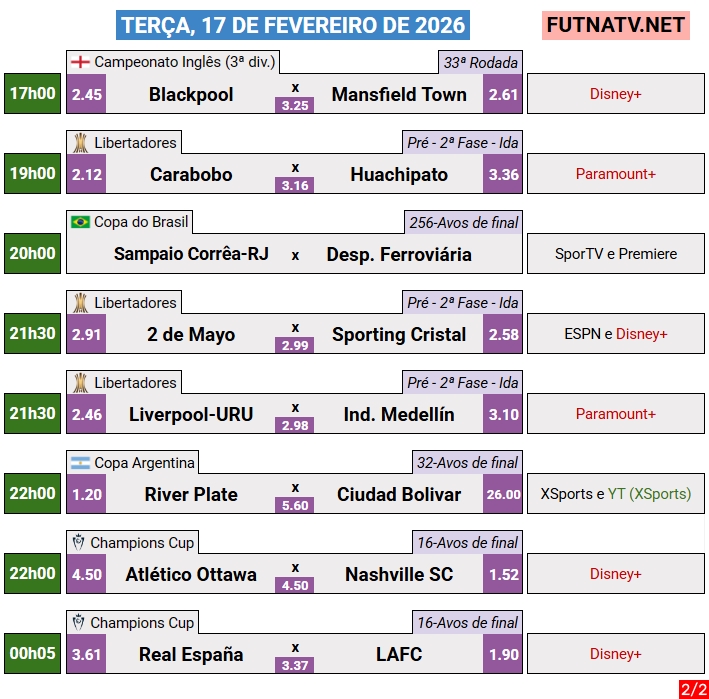
Task: Select River Plate draw odds 5.60
Action: (295, 506)
